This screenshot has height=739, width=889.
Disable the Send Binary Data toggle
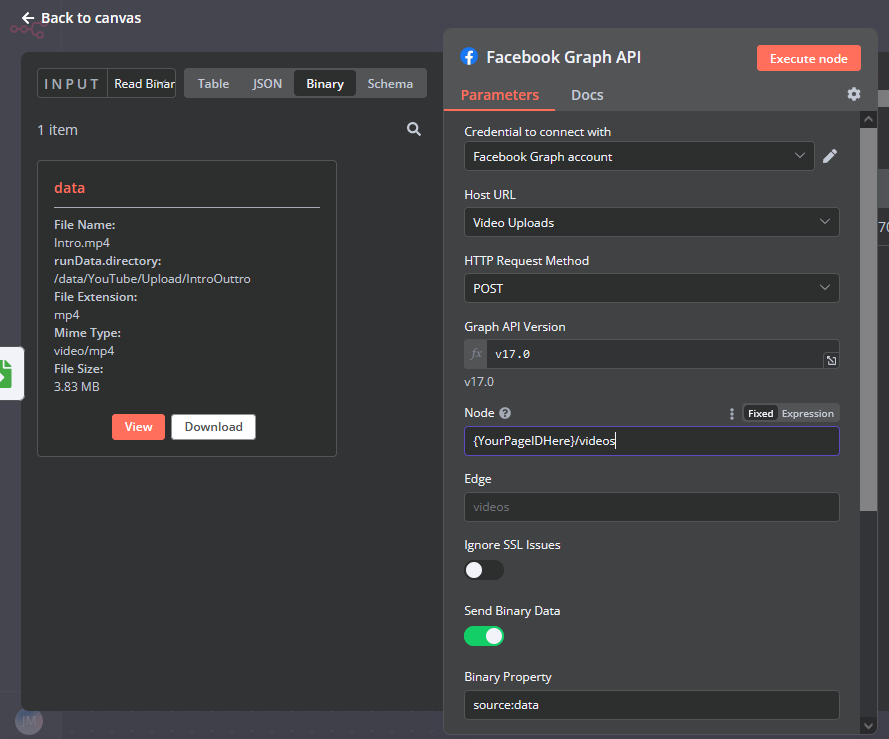[x=484, y=636]
